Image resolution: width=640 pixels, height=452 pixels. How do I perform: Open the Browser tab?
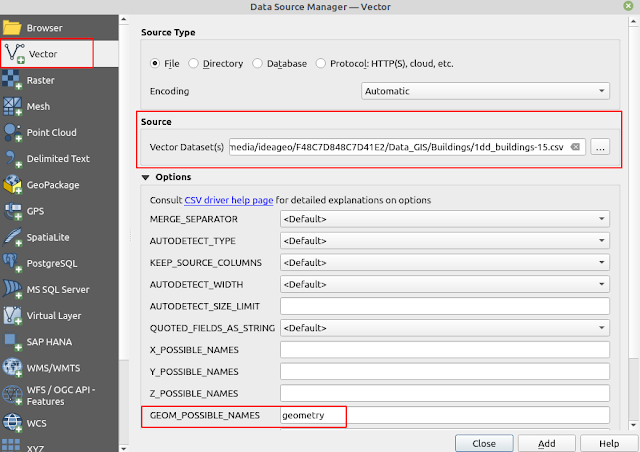coord(59,28)
